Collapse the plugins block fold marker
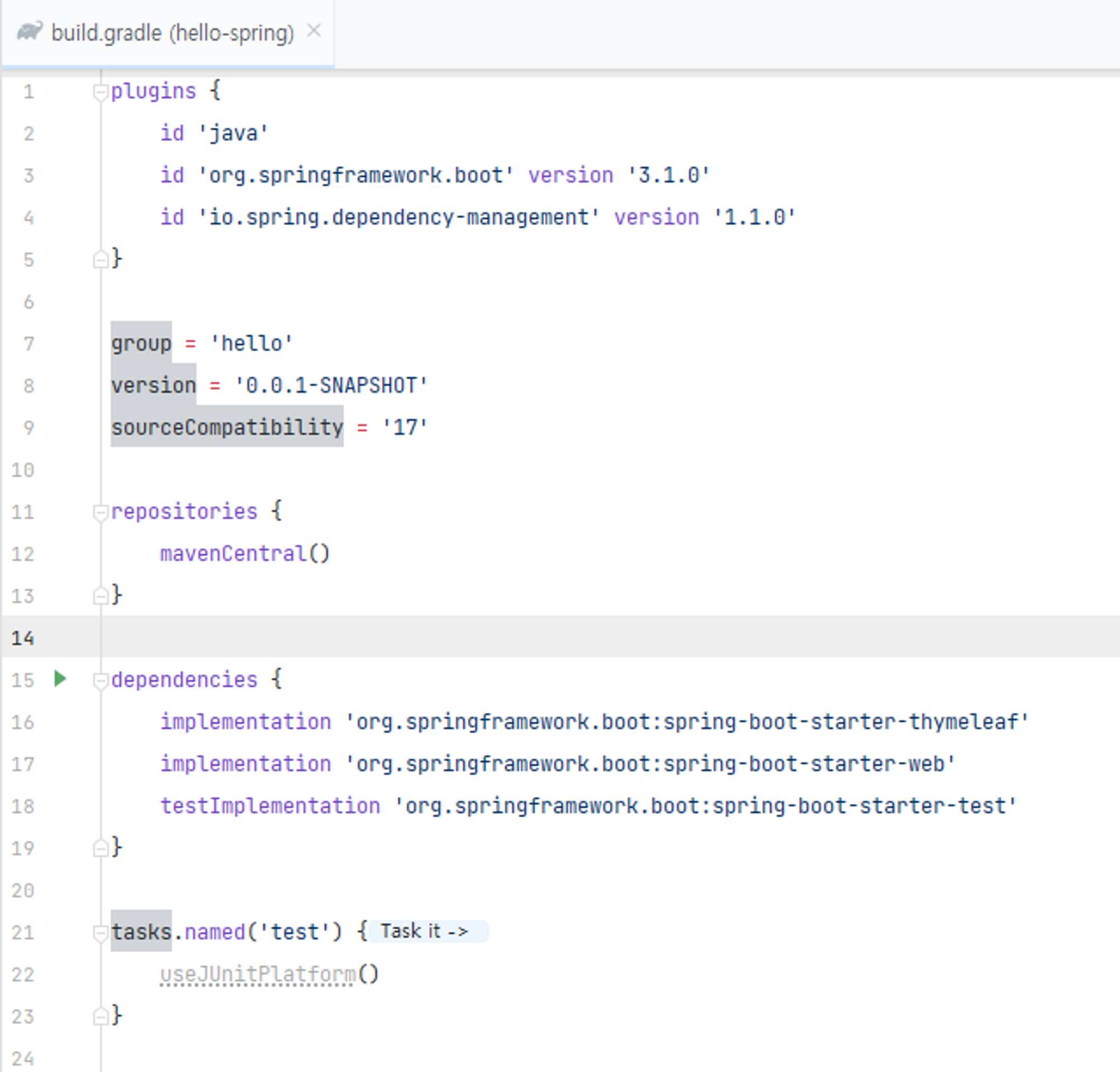The height and width of the screenshot is (1072, 1120). click(100, 92)
